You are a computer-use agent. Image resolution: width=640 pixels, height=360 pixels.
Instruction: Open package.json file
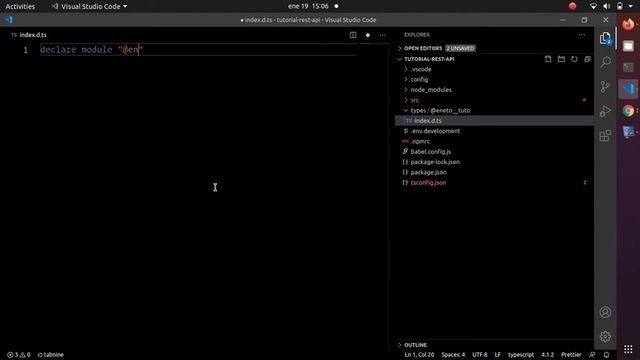tap(428, 172)
